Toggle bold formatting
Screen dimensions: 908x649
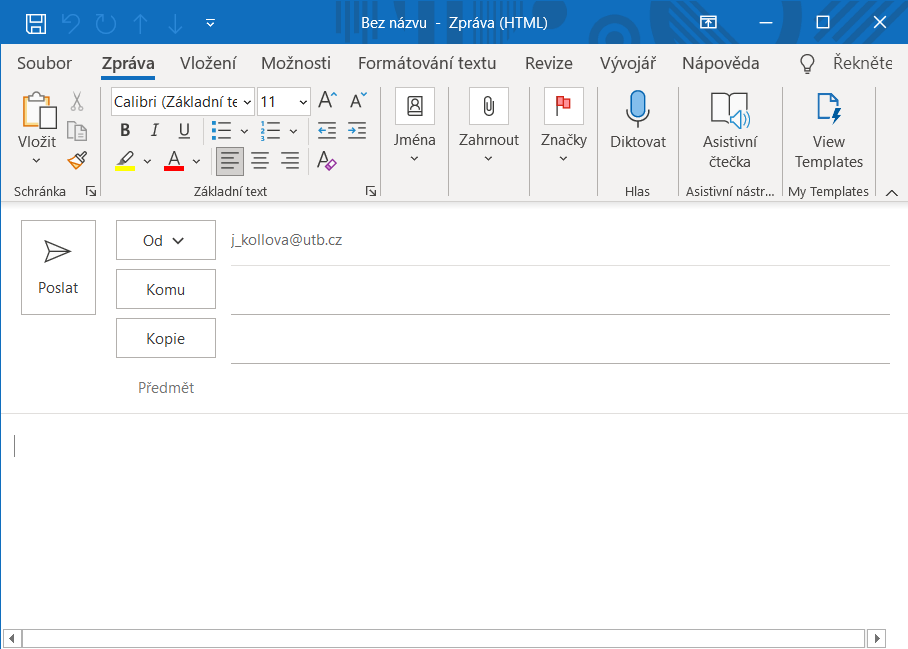point(124,130)
